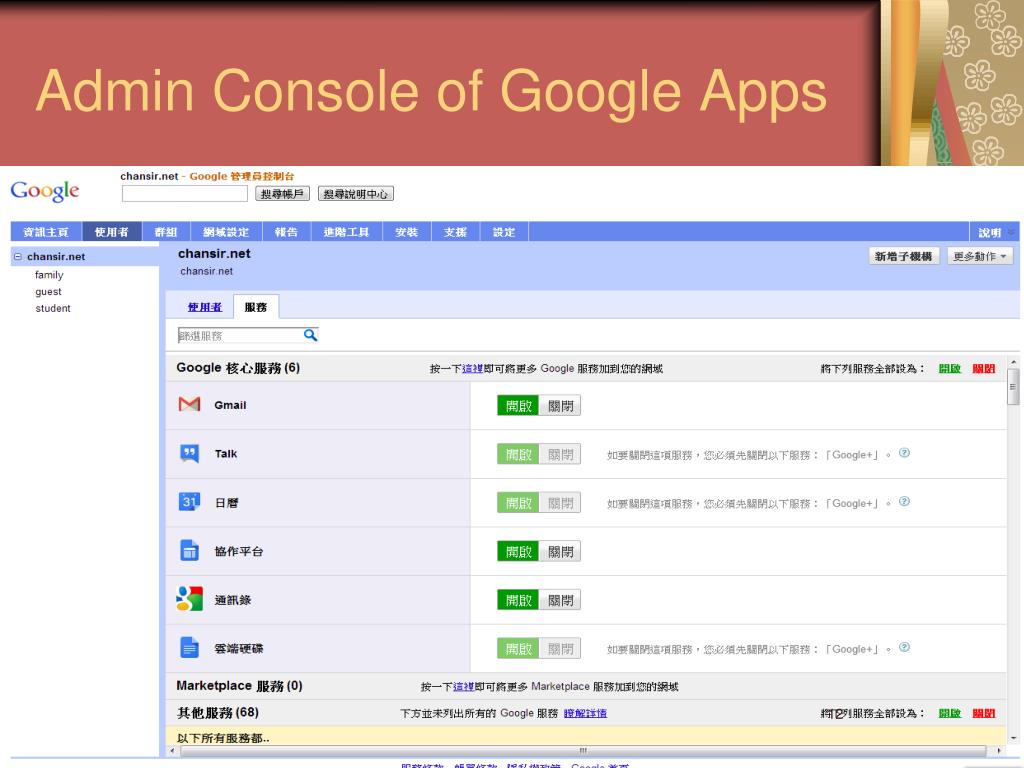Image resolution: width=1024 pixels, height=768 pixels.
Task: Switch 協作平台 to 開啟
Action: click(519, 552)
